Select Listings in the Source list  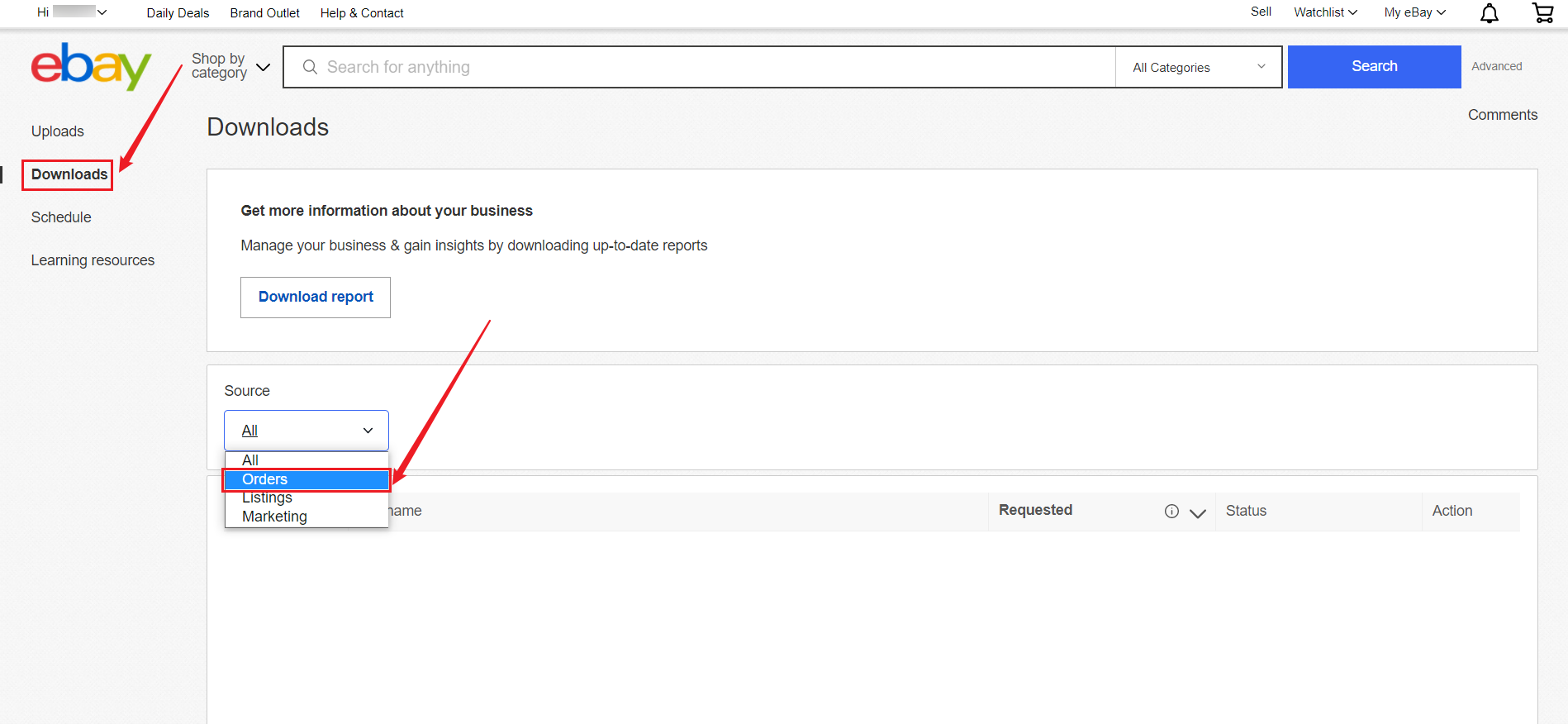[x=306, y=498]
